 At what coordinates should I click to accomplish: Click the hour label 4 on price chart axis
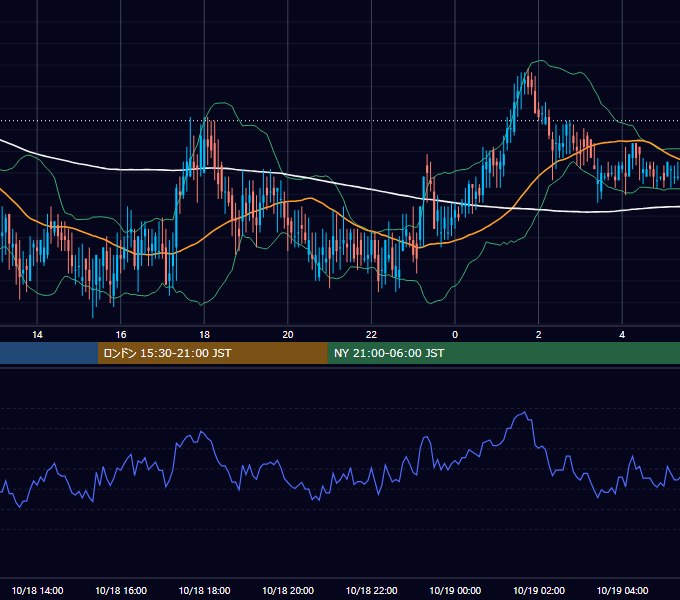point(622,335)
